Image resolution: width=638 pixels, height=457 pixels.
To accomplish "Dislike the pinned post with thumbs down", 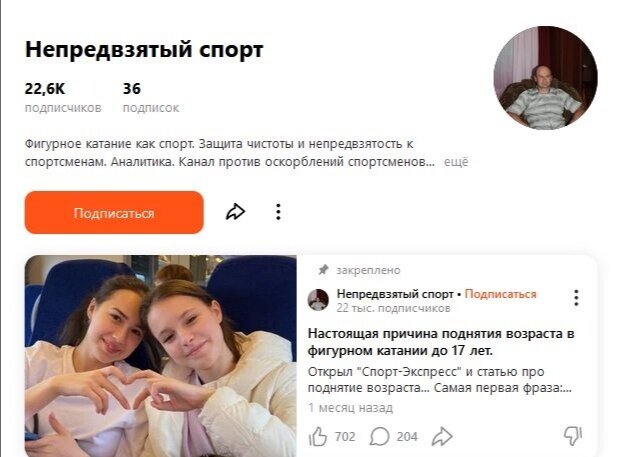I will click(573, 436).
